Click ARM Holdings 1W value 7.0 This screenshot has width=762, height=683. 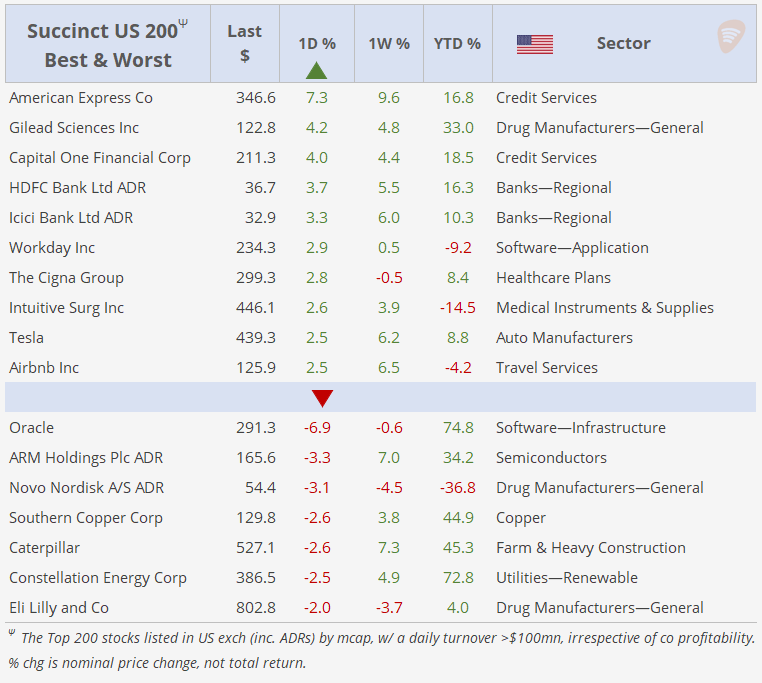pos(389,458)
